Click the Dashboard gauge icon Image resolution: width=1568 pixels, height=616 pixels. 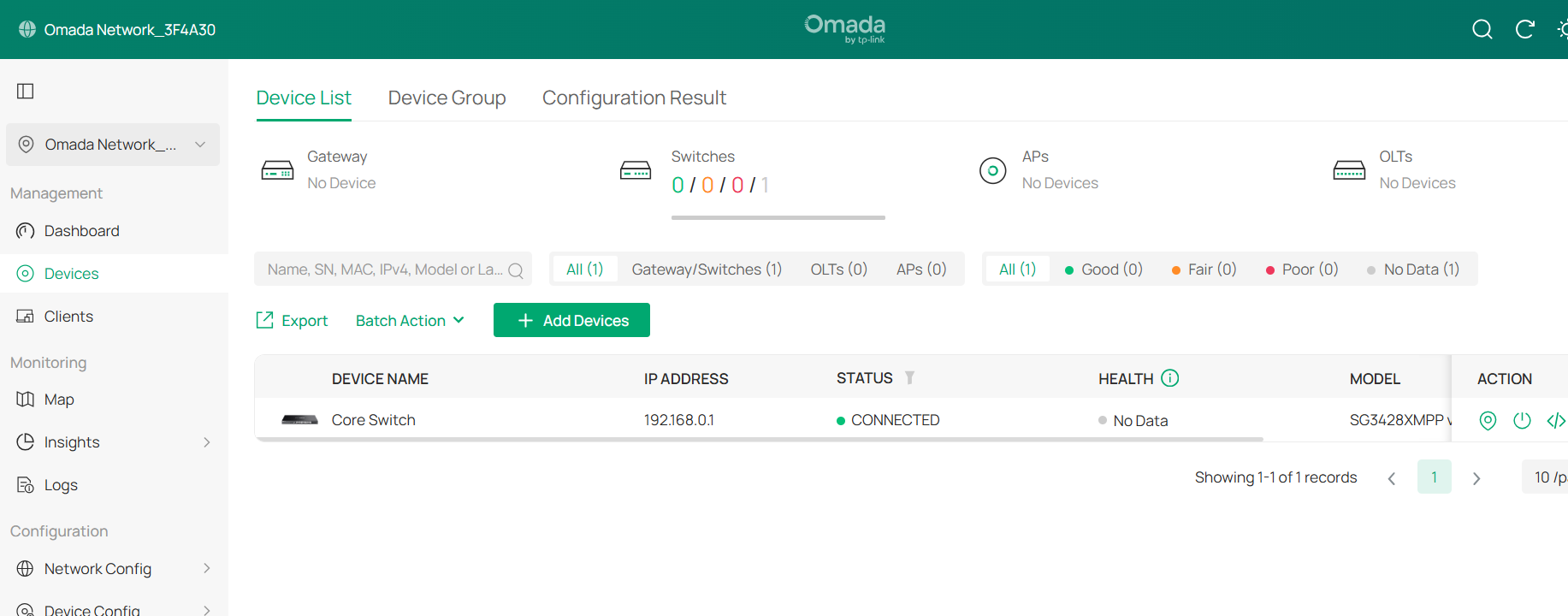tap(26, 231)
